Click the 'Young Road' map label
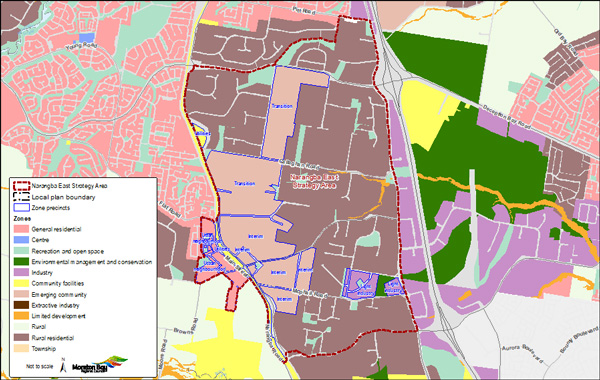This screenshot has height=380, width=600. point(81,47)
